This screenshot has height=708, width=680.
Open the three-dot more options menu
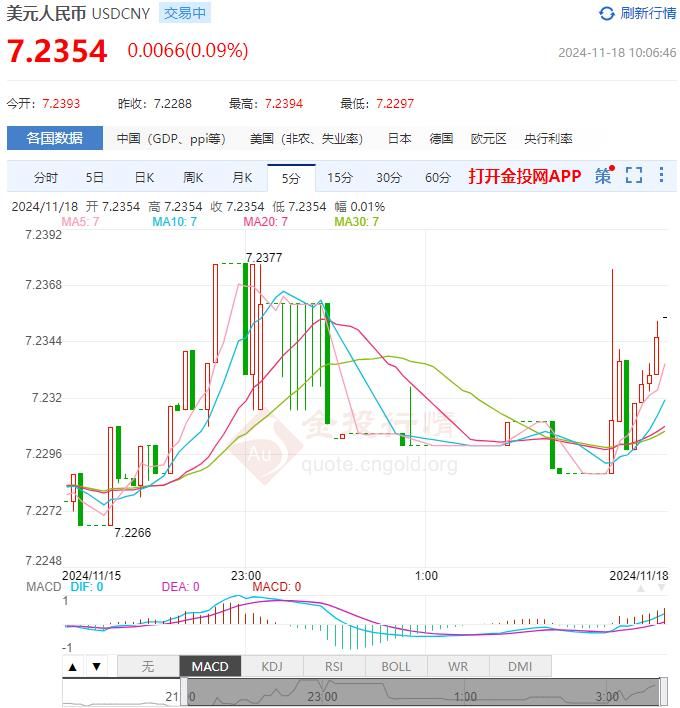click(x=661, y=175)
